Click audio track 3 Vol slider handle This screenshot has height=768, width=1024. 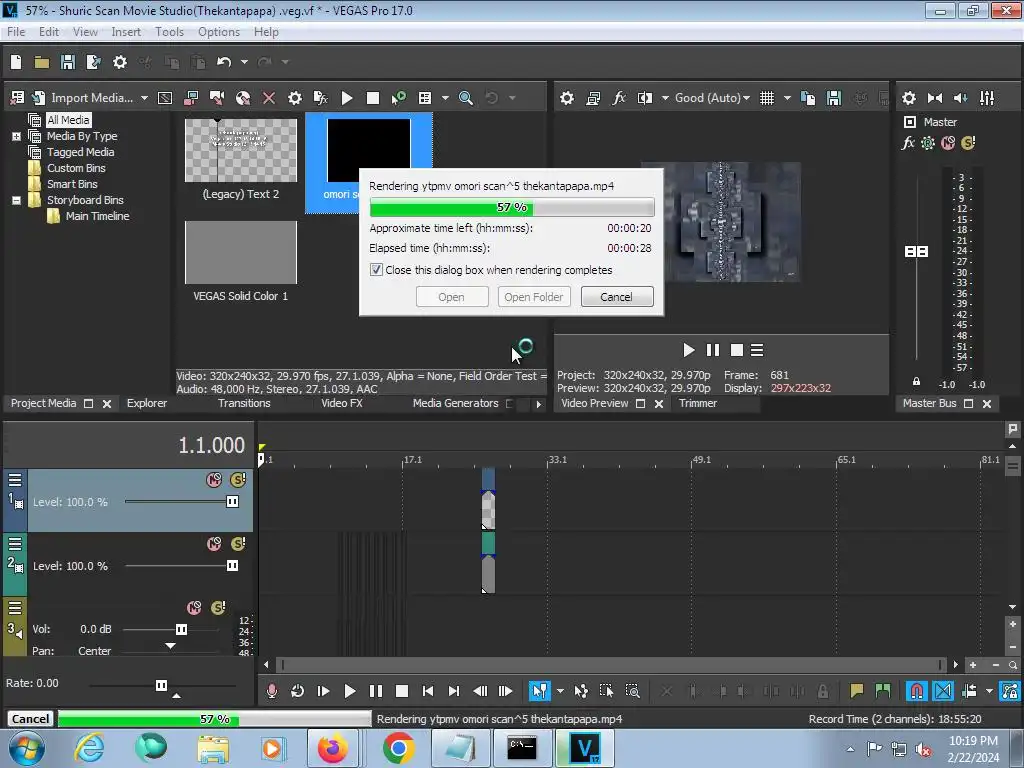(182, 630)
